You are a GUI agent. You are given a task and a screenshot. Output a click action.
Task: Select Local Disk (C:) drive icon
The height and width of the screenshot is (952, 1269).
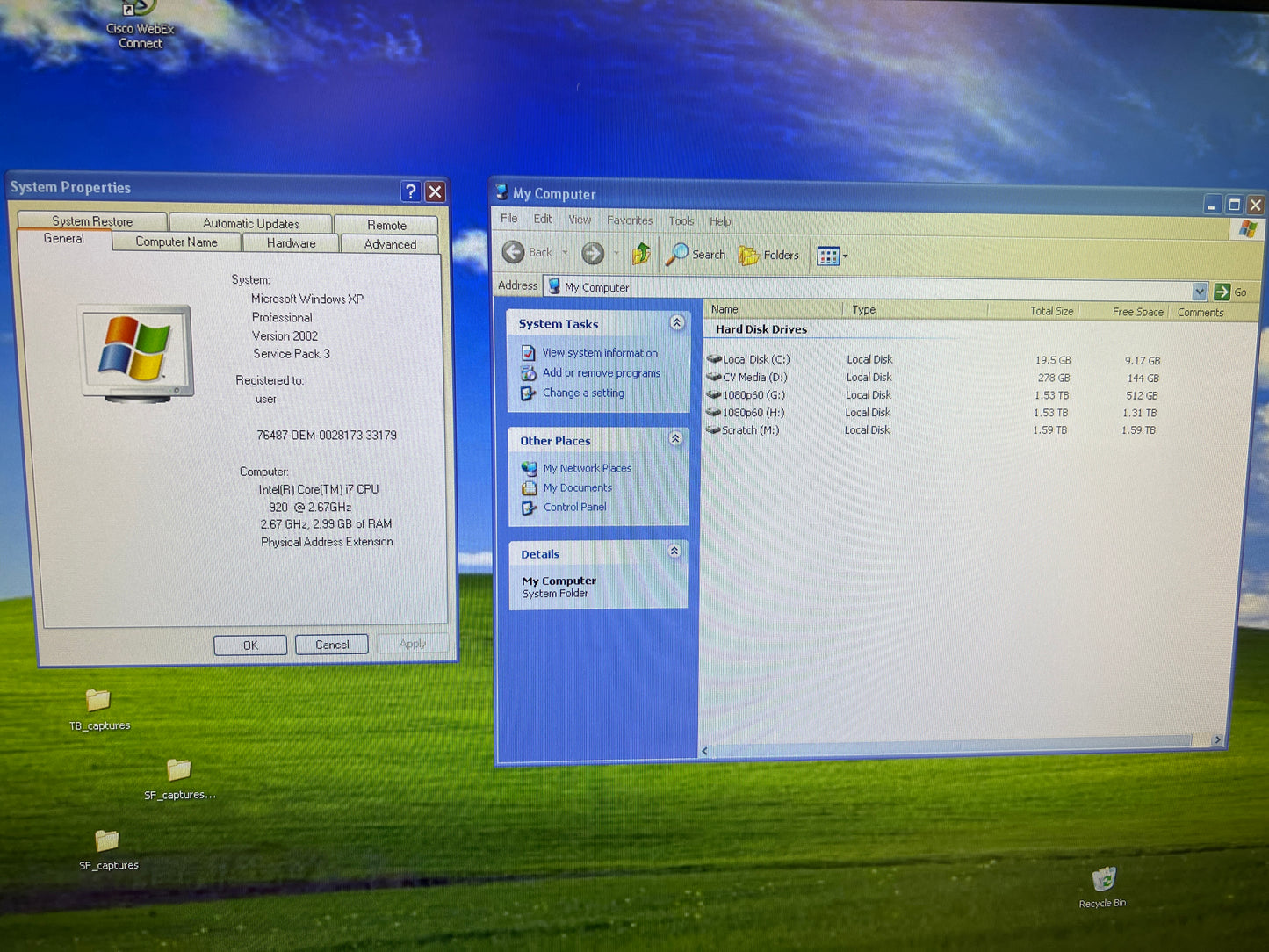pyautogui.click(x=714, y=358)
